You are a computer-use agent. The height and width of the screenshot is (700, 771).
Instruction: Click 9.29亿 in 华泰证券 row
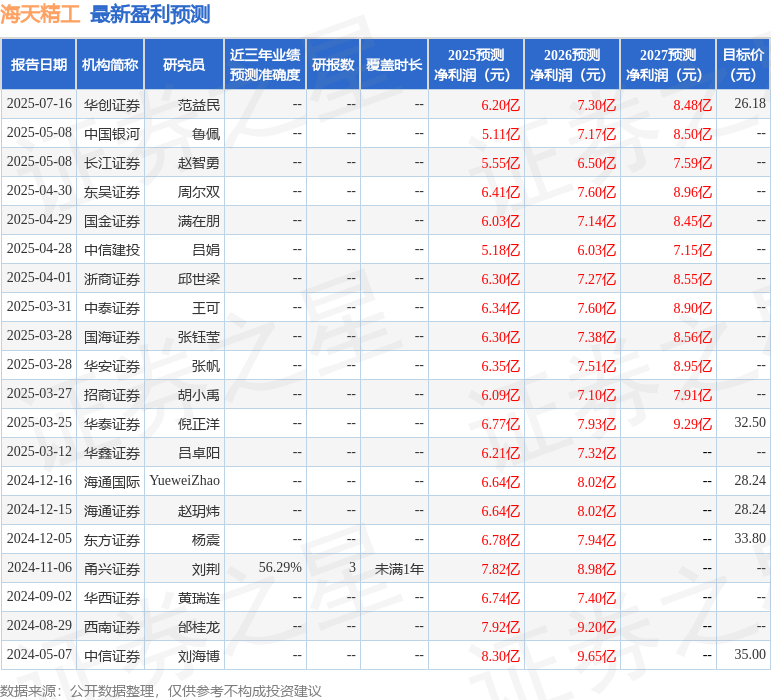point(692,424)
